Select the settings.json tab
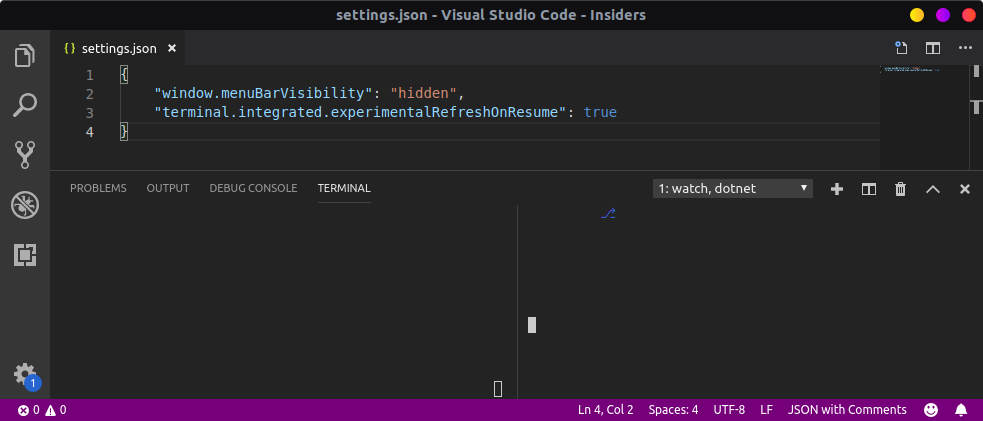This screenshot has height=421, width=983. [x=118, y=48]
